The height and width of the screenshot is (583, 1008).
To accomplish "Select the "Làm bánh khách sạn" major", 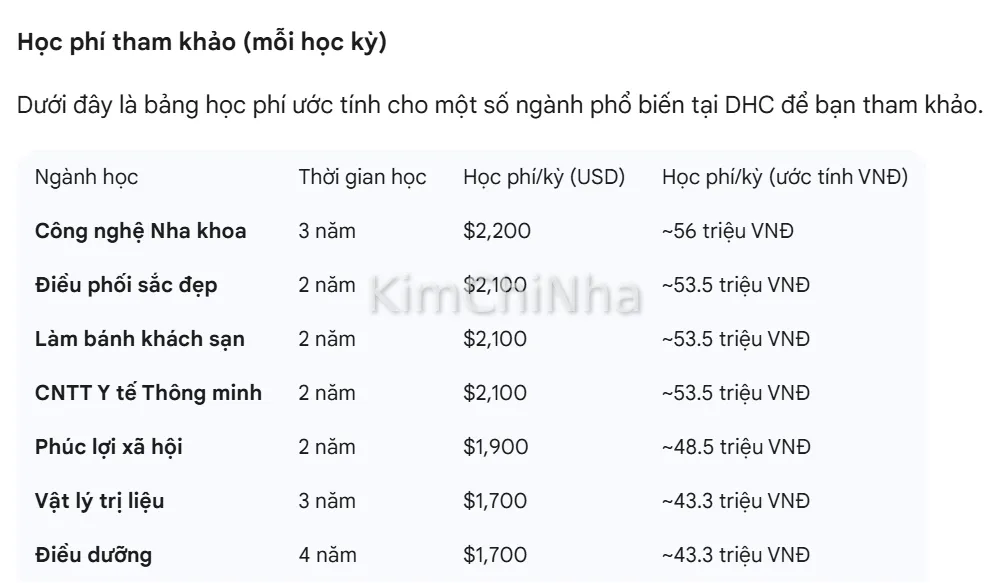I will click(139, 339).
